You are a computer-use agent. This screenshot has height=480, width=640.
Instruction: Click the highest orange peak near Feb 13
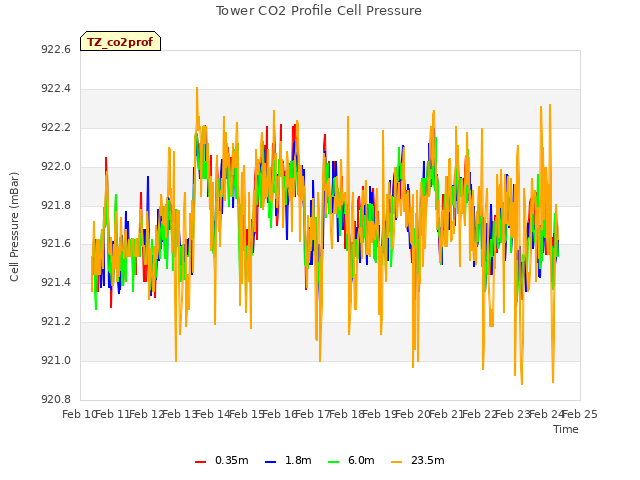(197, 88)
